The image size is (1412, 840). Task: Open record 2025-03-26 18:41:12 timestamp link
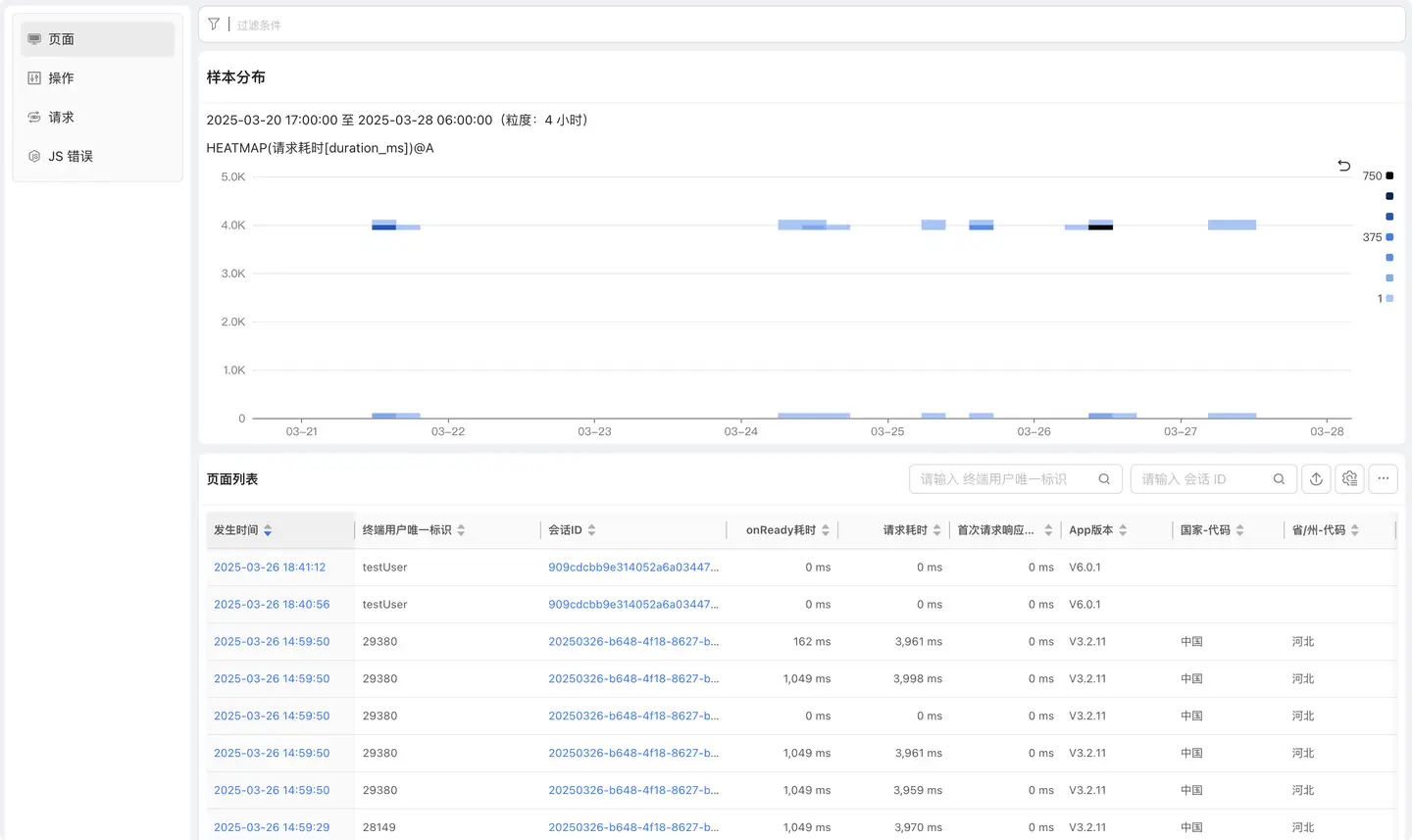coord(270,568)
